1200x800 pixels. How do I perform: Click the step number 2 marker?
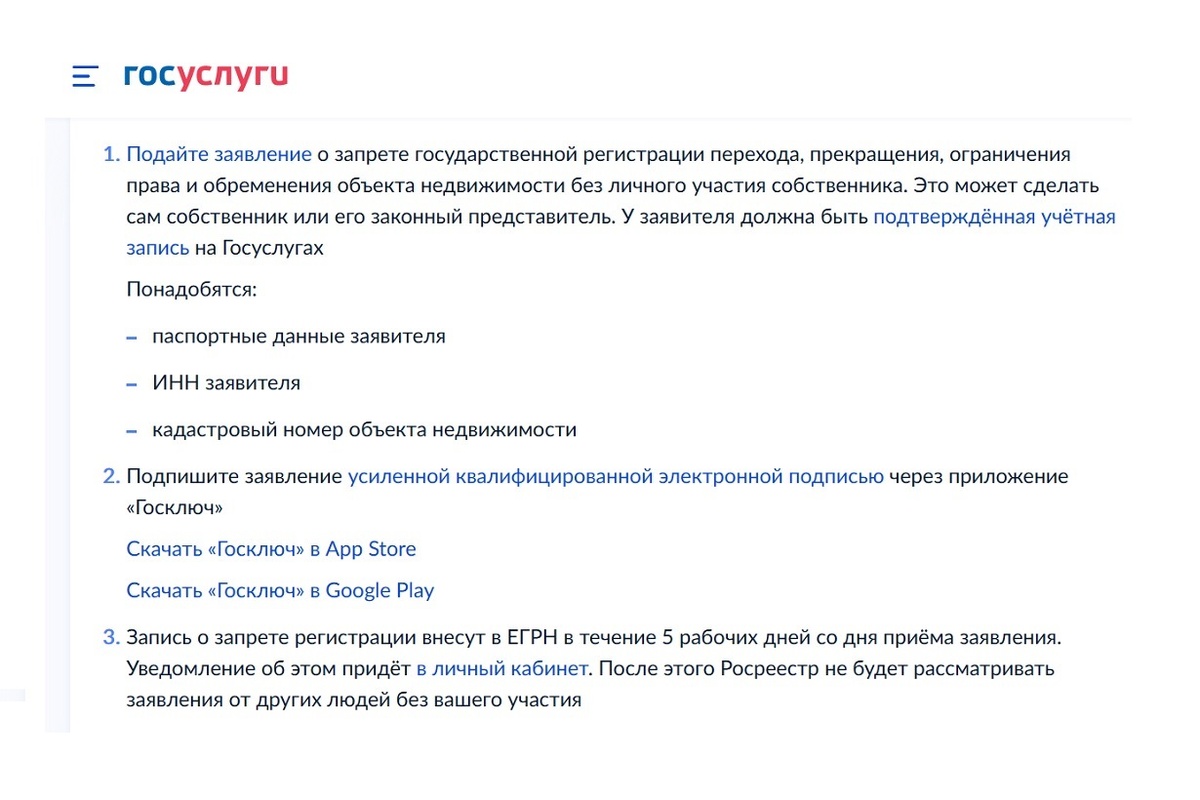point(110,476)
